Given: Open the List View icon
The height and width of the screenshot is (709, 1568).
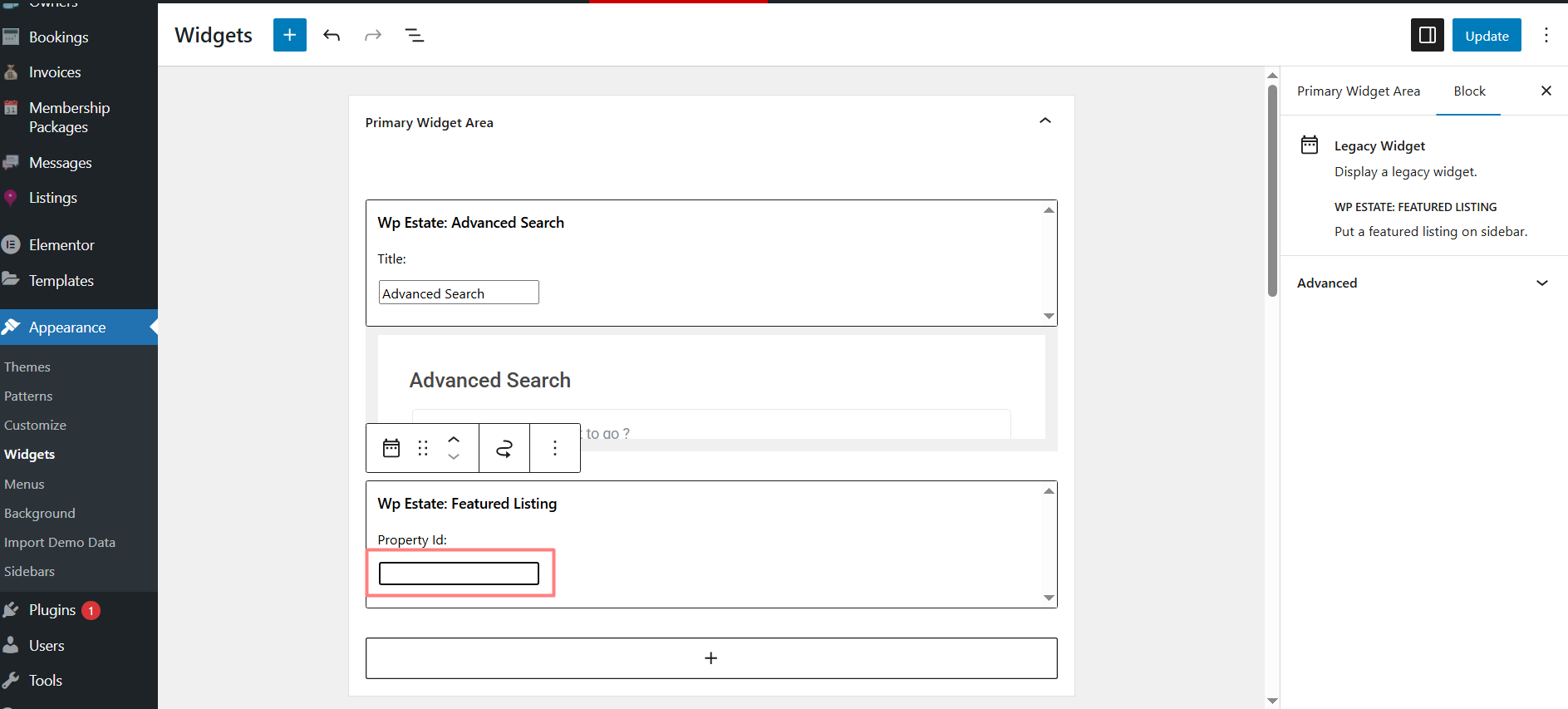Looking at the screenshot, I should [414, 35].
